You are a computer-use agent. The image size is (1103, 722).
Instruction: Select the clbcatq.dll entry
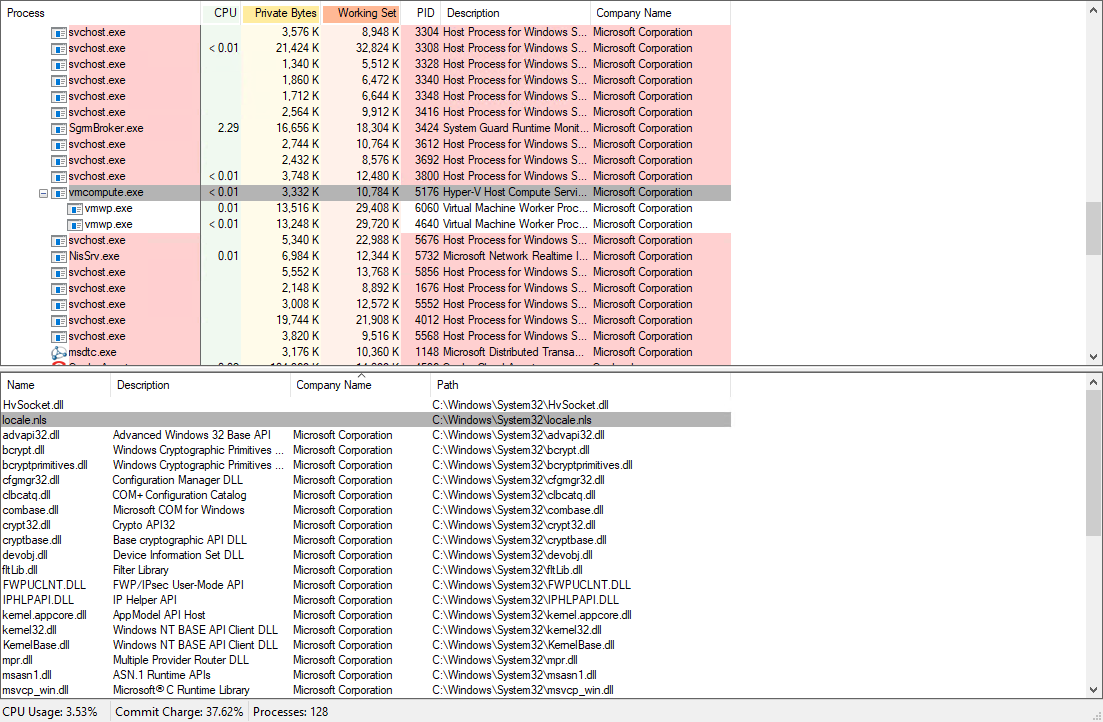click(366, 495)
